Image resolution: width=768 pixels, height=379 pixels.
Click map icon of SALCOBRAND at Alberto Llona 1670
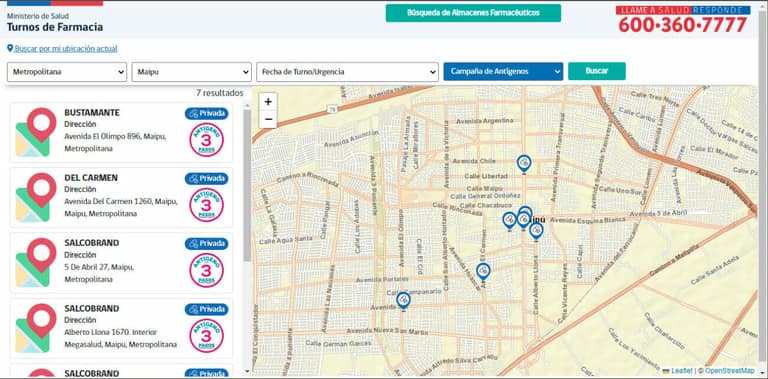point(36,328)
